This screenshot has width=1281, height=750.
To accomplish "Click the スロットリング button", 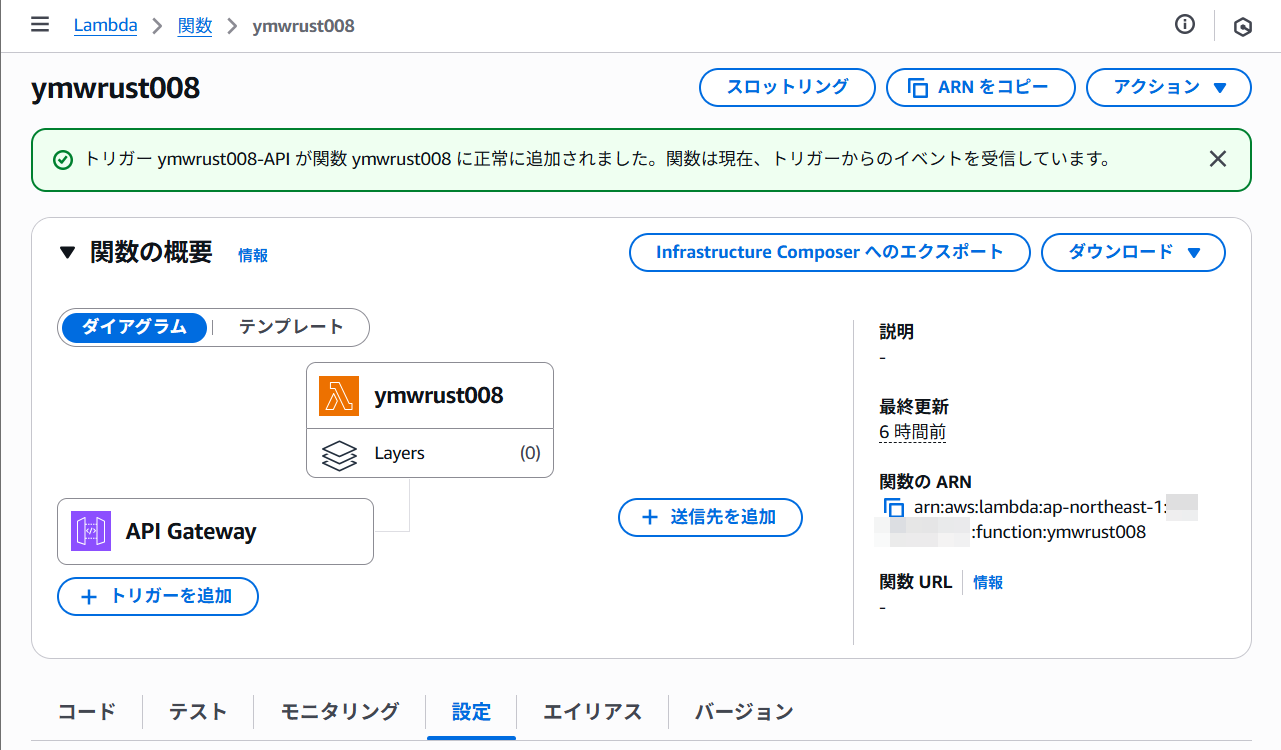I will tap(787, 87).
